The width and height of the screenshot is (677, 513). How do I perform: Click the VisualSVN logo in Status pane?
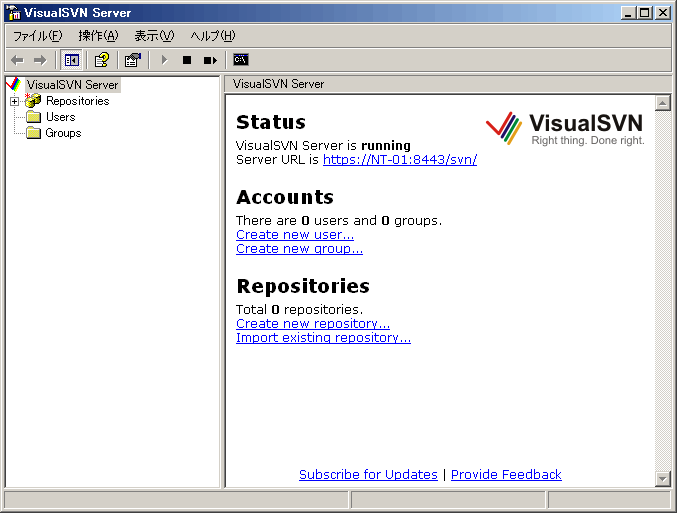565,128
